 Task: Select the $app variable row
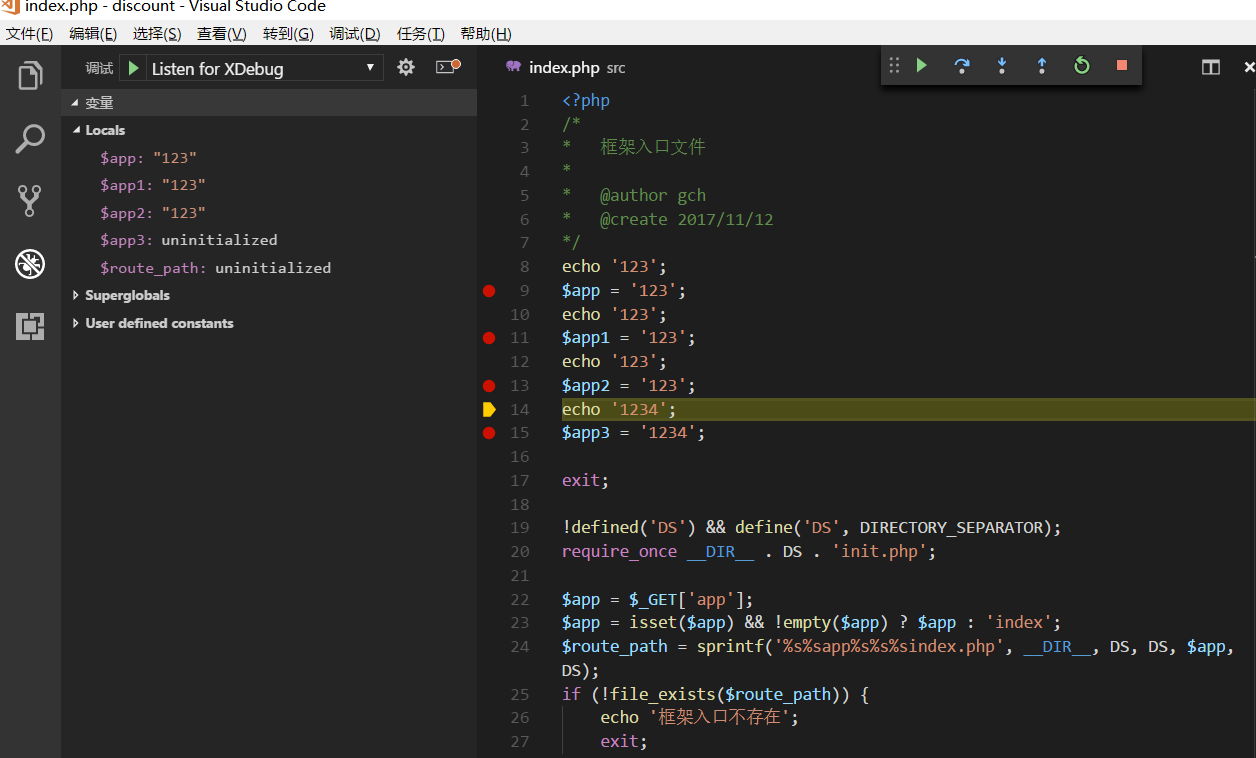click(269, 158)
